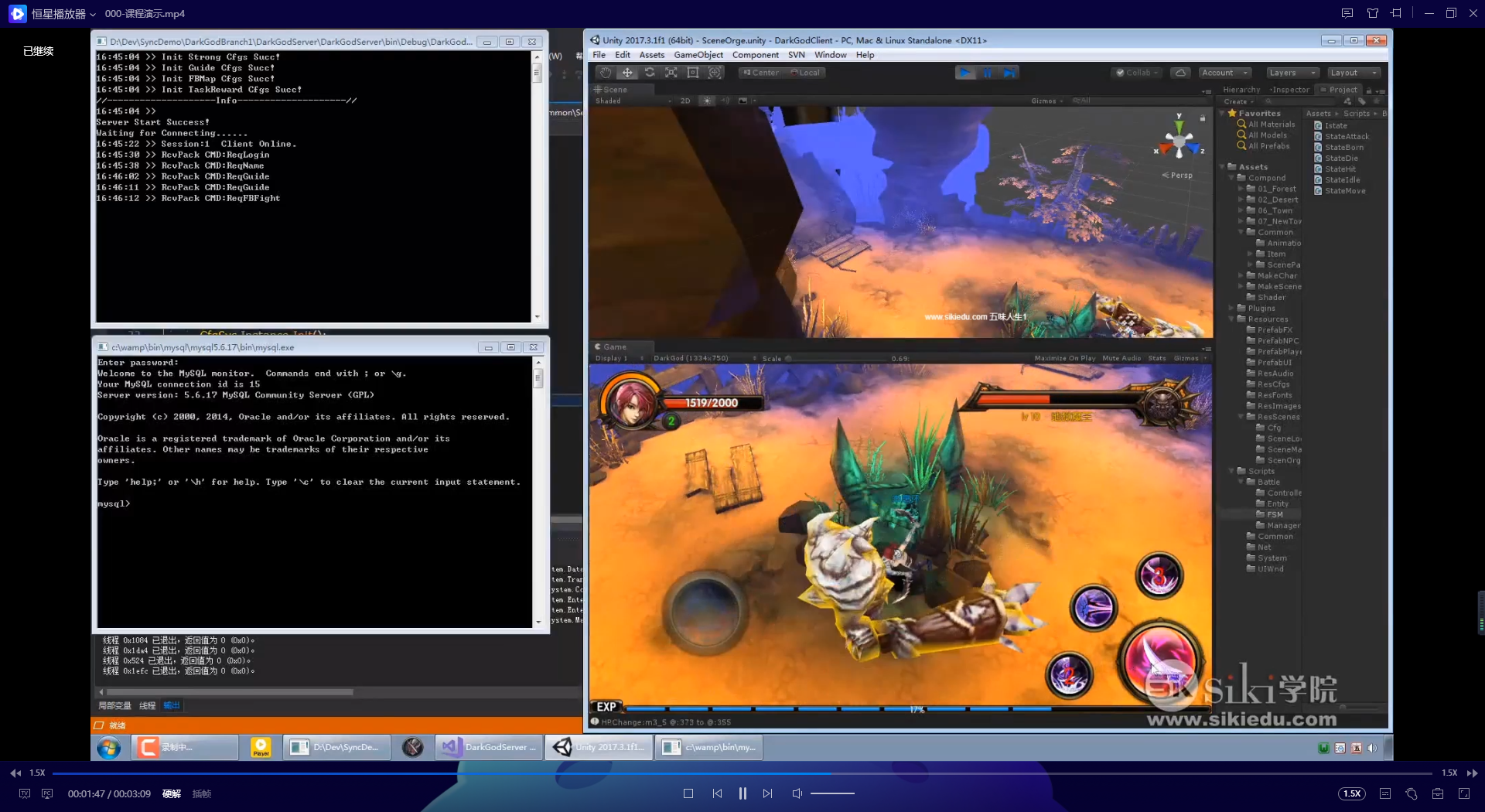Click the 1.5X playback speed button
The width and height of the screenshot is (1485, 812).
point(1352,793)
